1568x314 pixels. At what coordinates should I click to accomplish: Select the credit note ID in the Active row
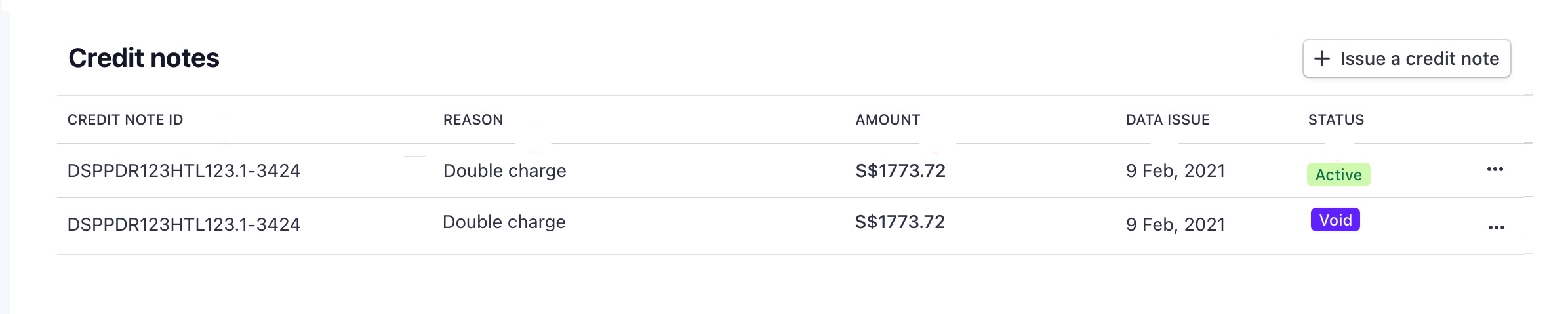pos(184,171)
